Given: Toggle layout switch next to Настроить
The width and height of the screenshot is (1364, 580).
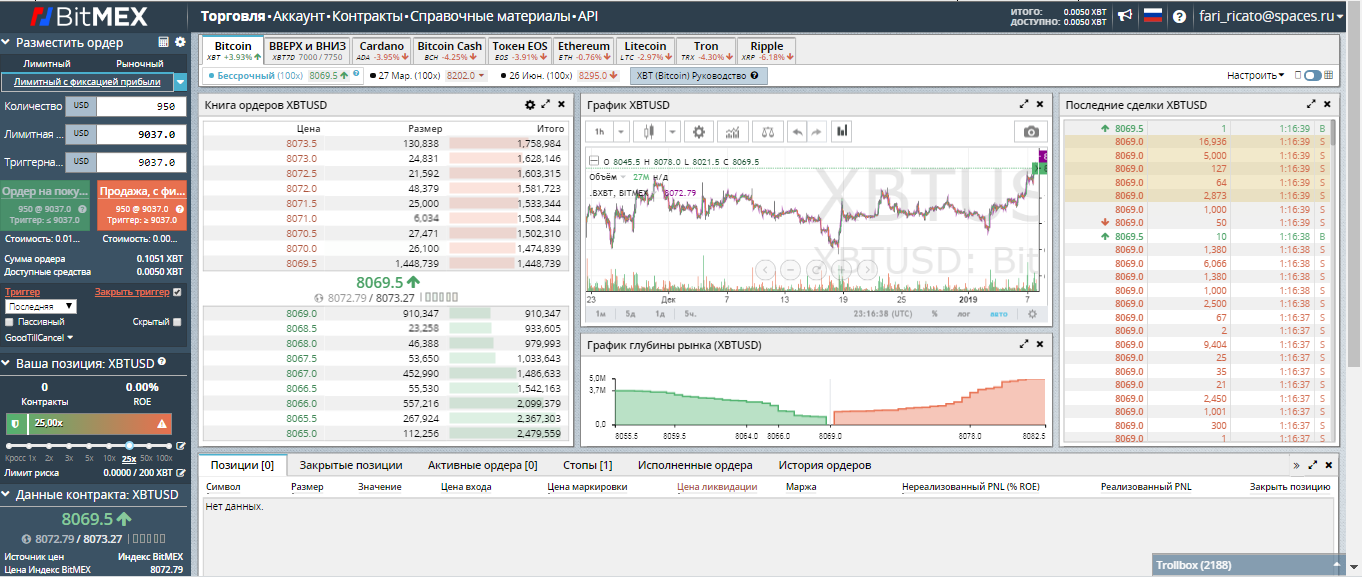Looking at the screenshot, I should 1312,75.
